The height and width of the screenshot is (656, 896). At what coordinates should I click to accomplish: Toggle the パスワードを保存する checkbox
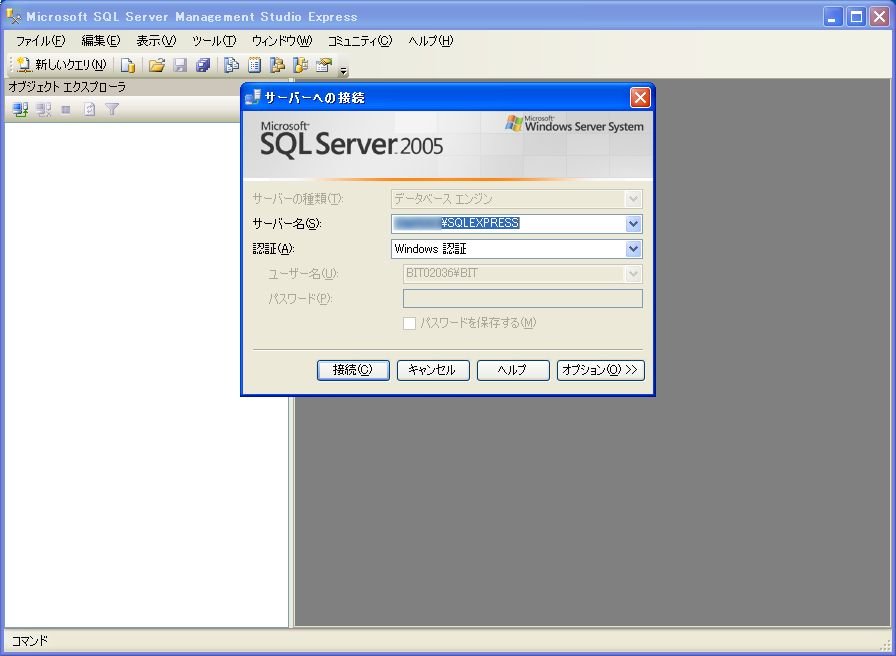(x=409, y=323)
